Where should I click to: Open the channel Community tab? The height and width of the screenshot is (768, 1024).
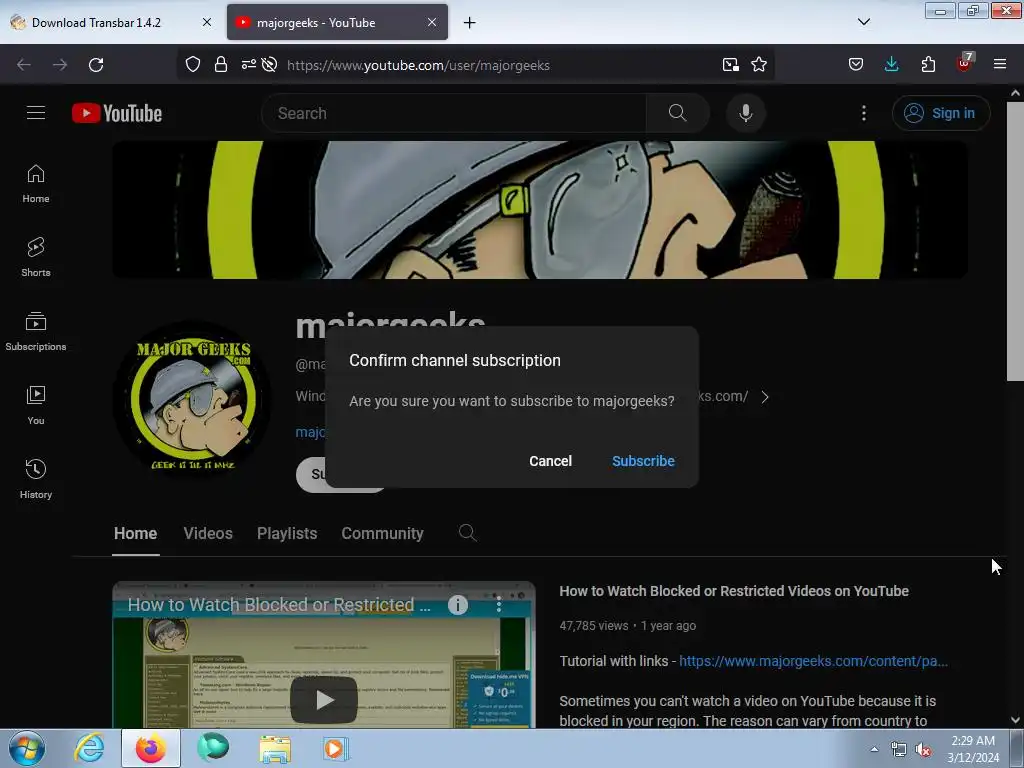pyautogui.click(x=382, y=533)
